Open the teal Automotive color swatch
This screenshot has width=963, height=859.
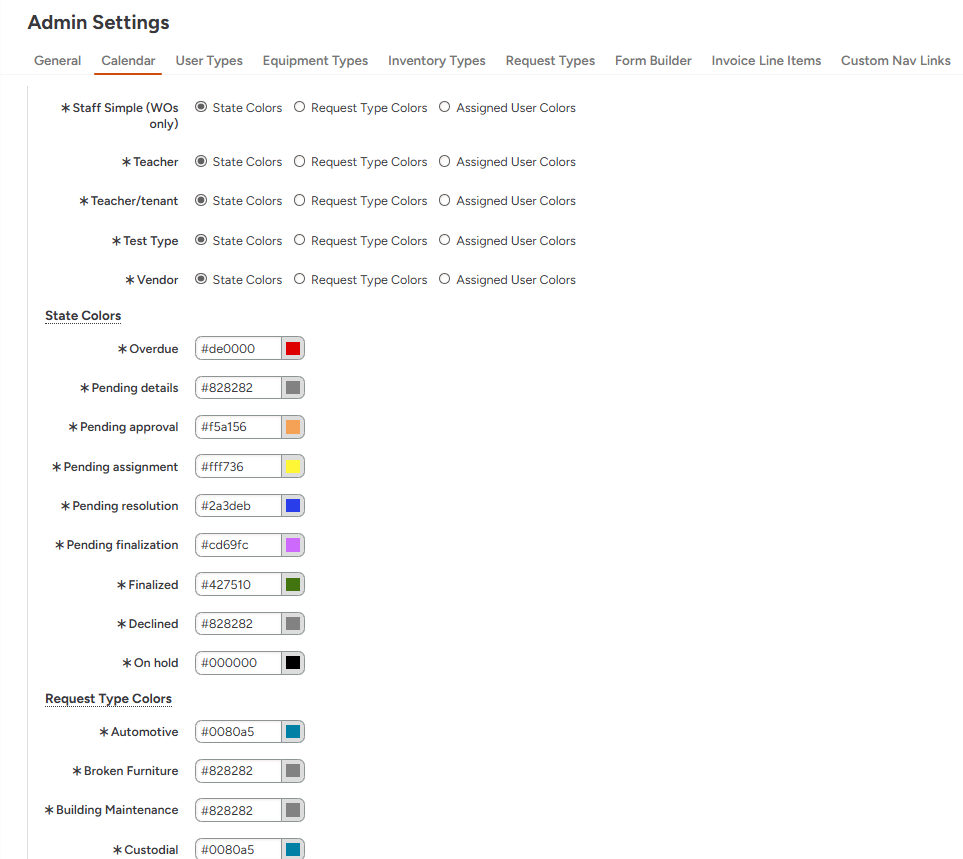(x=293, y=732)
